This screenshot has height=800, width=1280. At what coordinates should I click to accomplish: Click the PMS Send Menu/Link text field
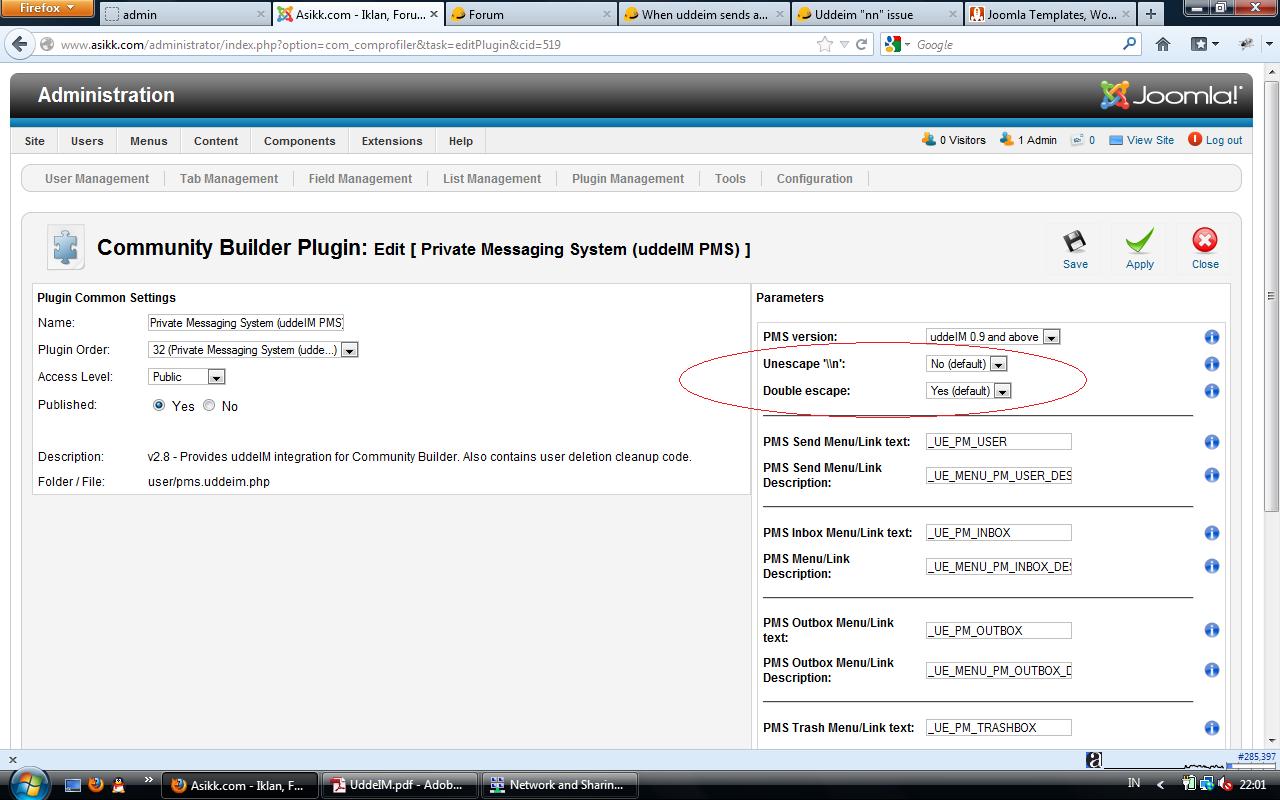[x=998, y=442]
